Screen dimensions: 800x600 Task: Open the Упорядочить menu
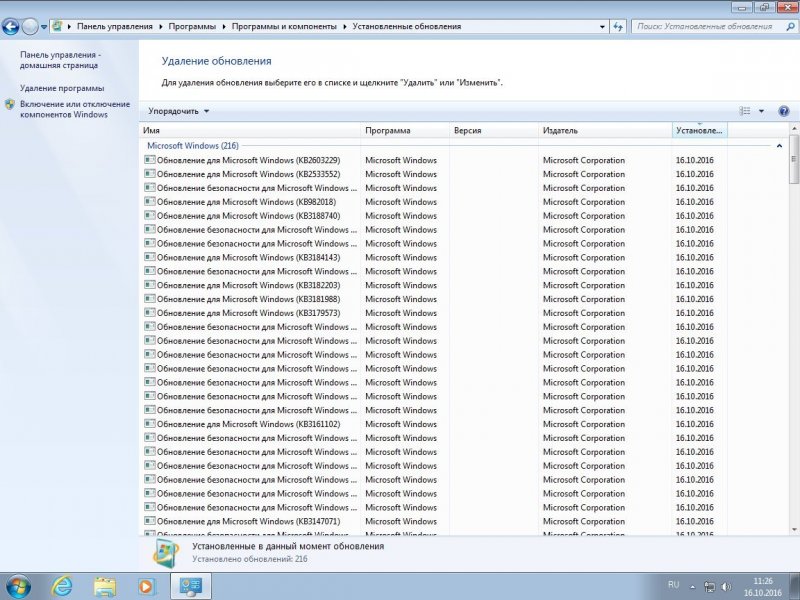179,111
